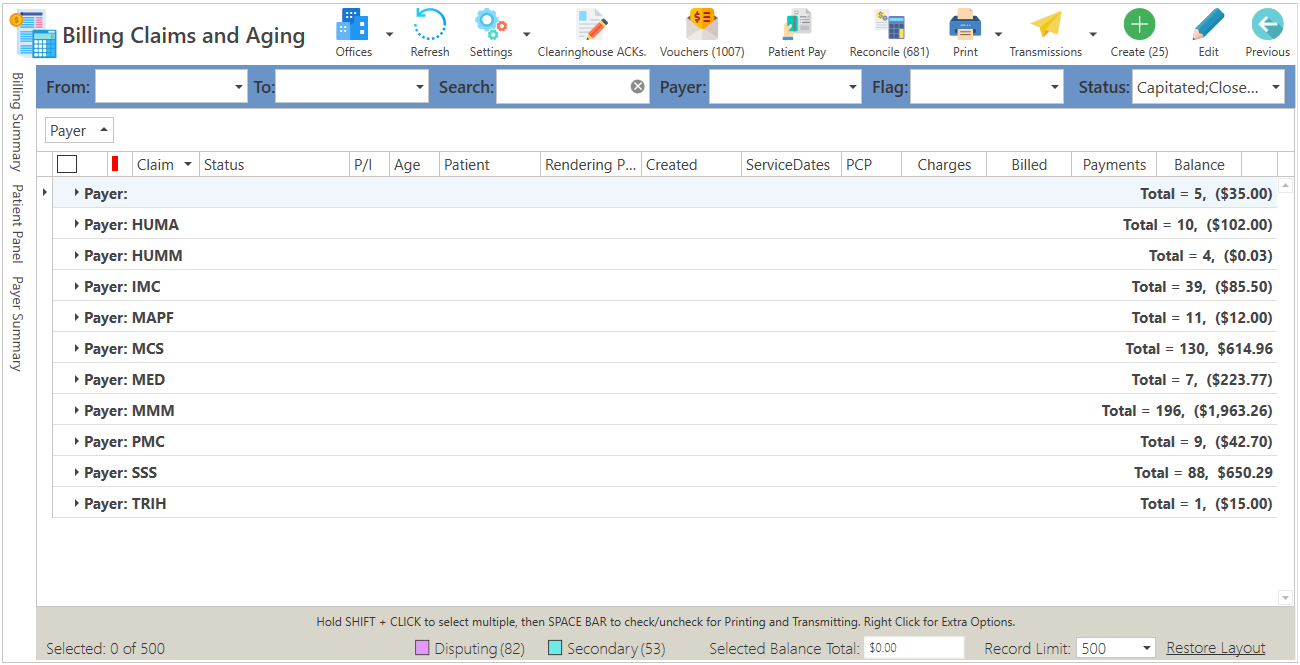Open the From date dropdown
The image size is (1300, 665).
[238, 87]
